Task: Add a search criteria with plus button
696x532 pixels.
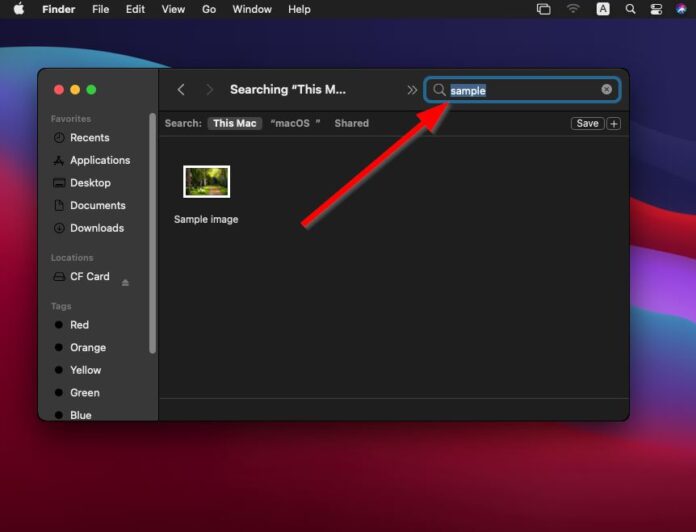Action: [x=614, y=124]
